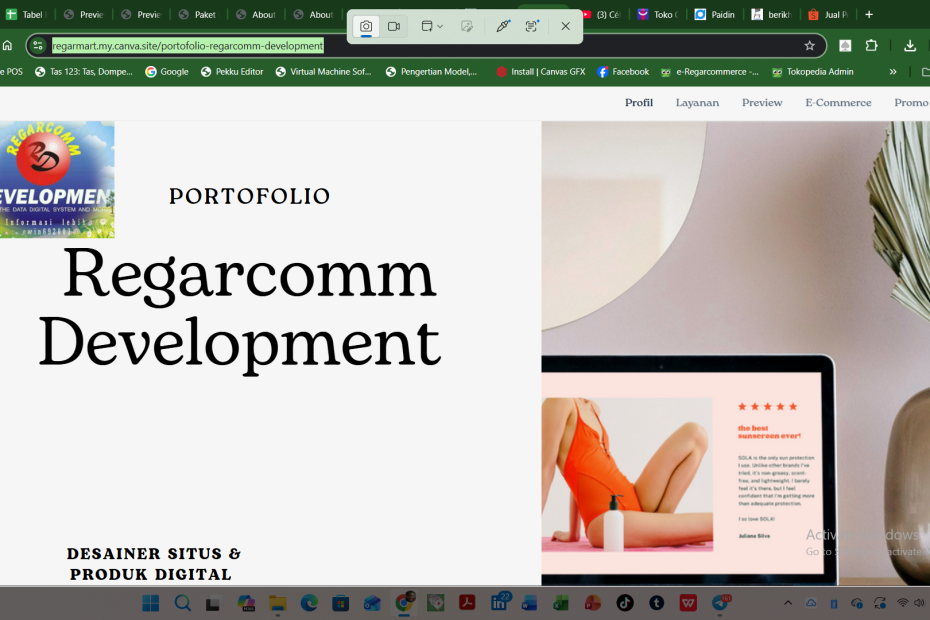Click the downloads icon in the toolbar
The height and width of the screenshot is (620, 930).
(x=910, y=45)
